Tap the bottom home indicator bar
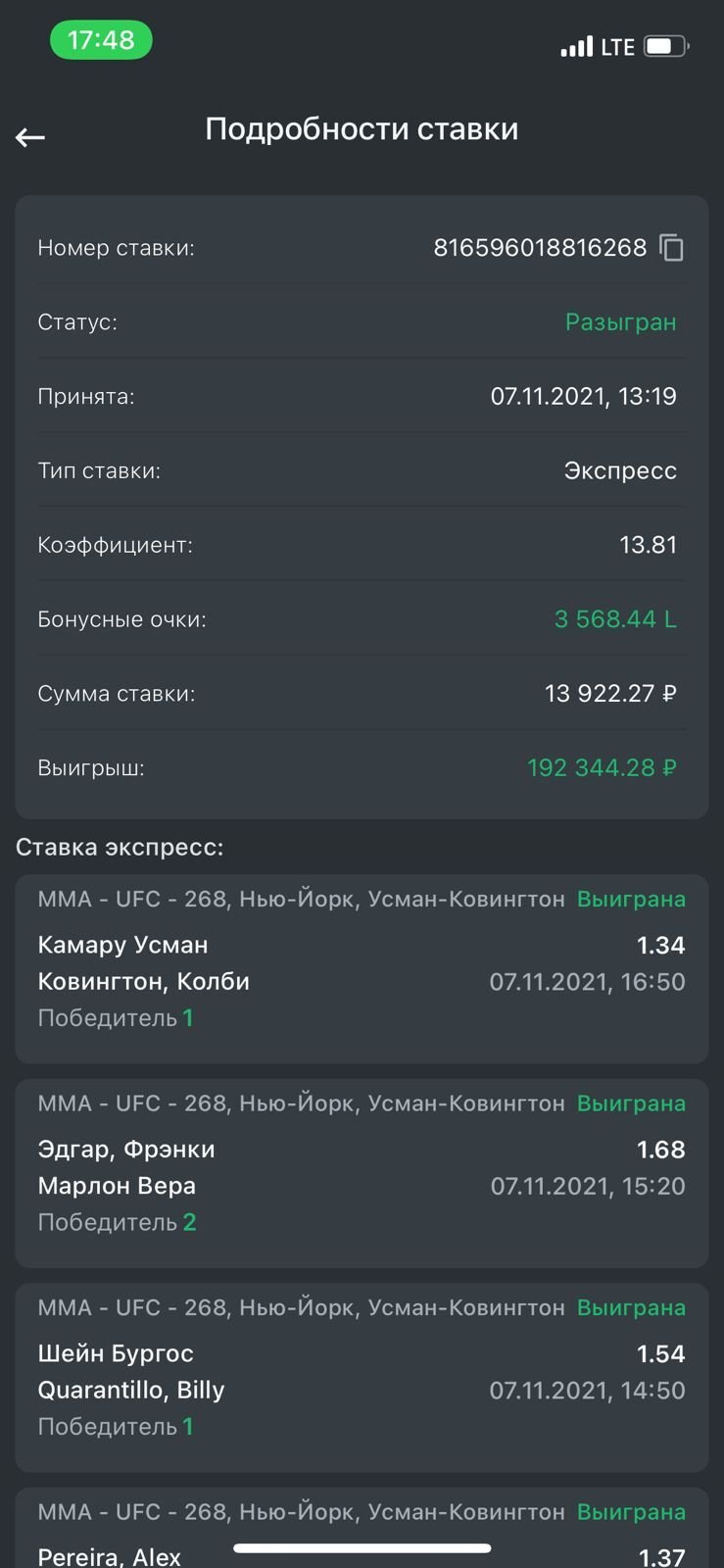Viewport: 724px width, 1568px height. point(362,1548)
